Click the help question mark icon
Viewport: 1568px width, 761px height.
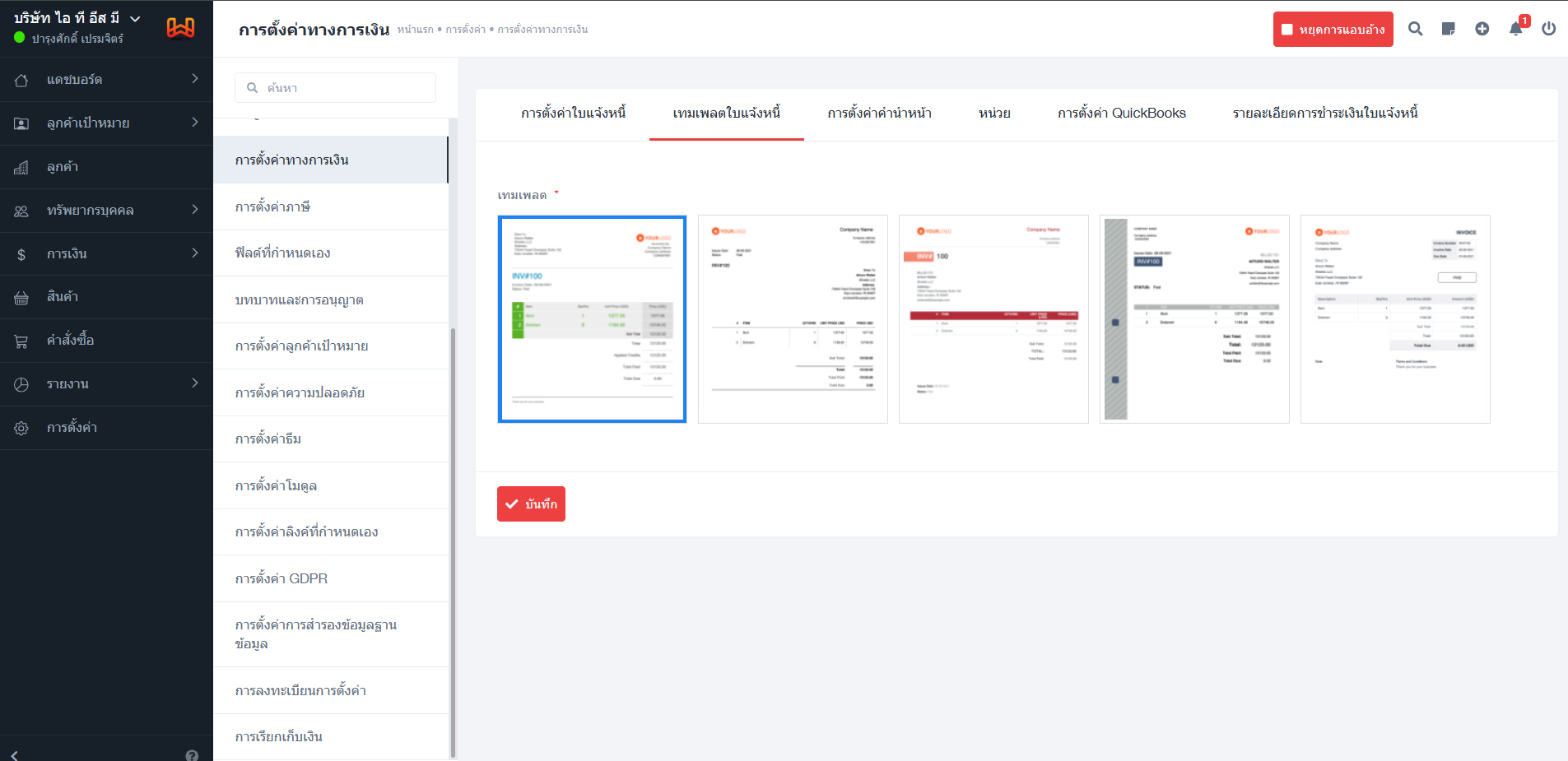[x=192, y=755]
